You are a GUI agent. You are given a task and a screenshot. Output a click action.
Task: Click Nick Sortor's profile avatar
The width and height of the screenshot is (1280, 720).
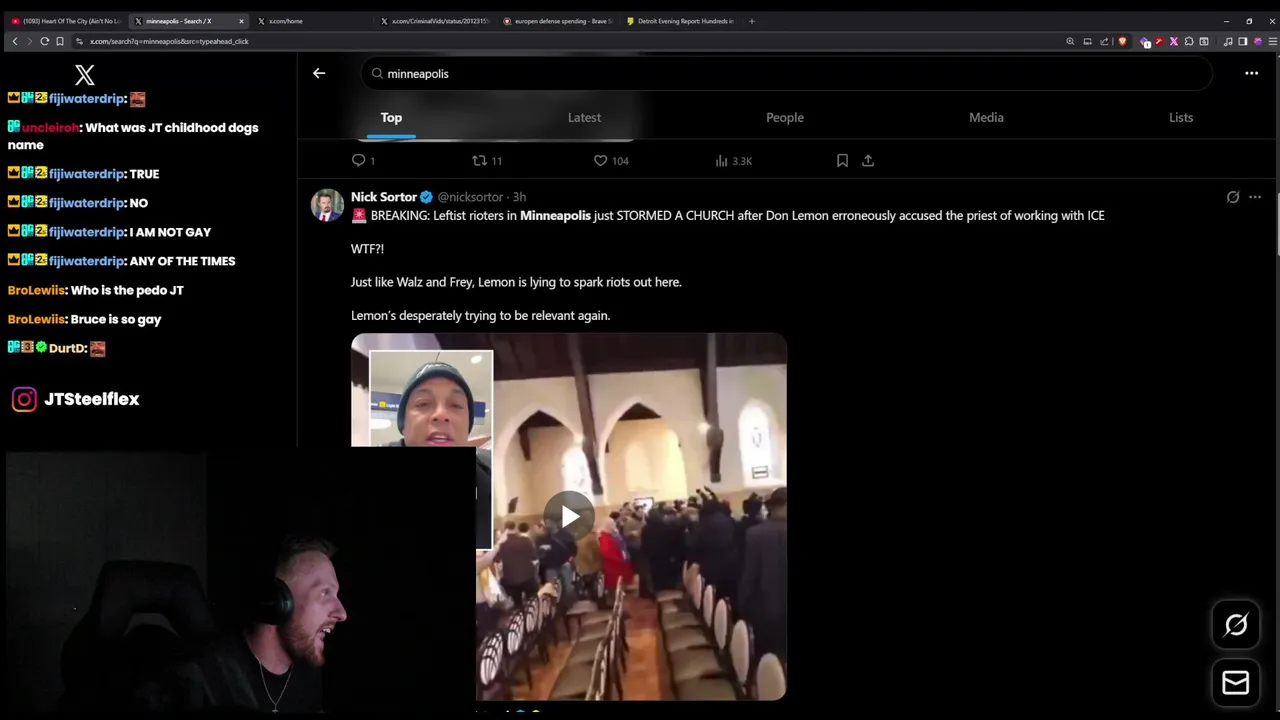327,205
